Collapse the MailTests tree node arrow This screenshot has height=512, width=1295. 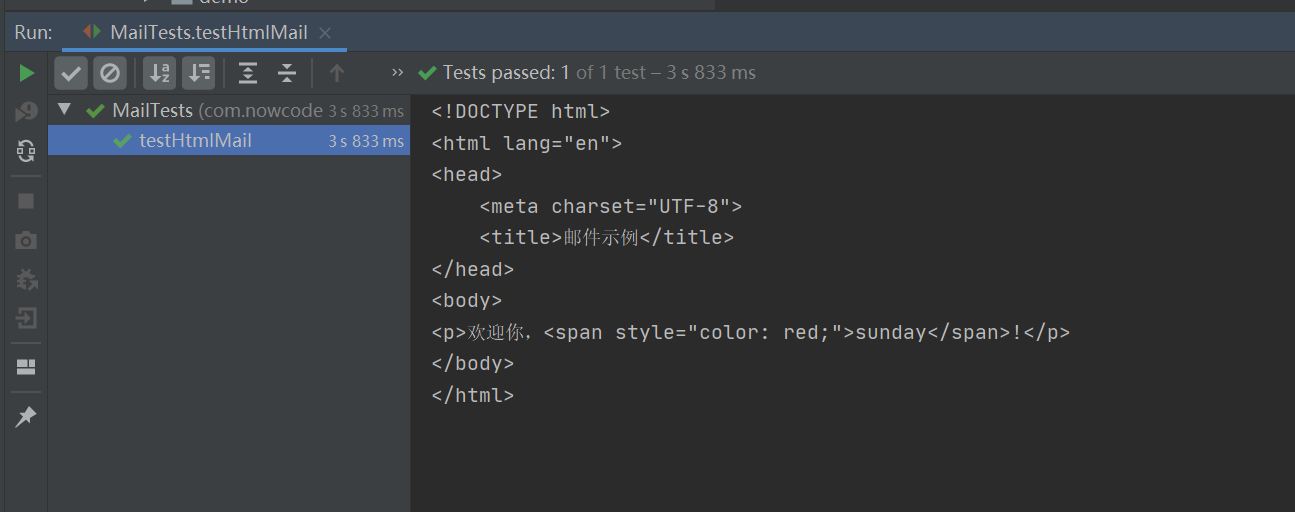click(65, 110)
